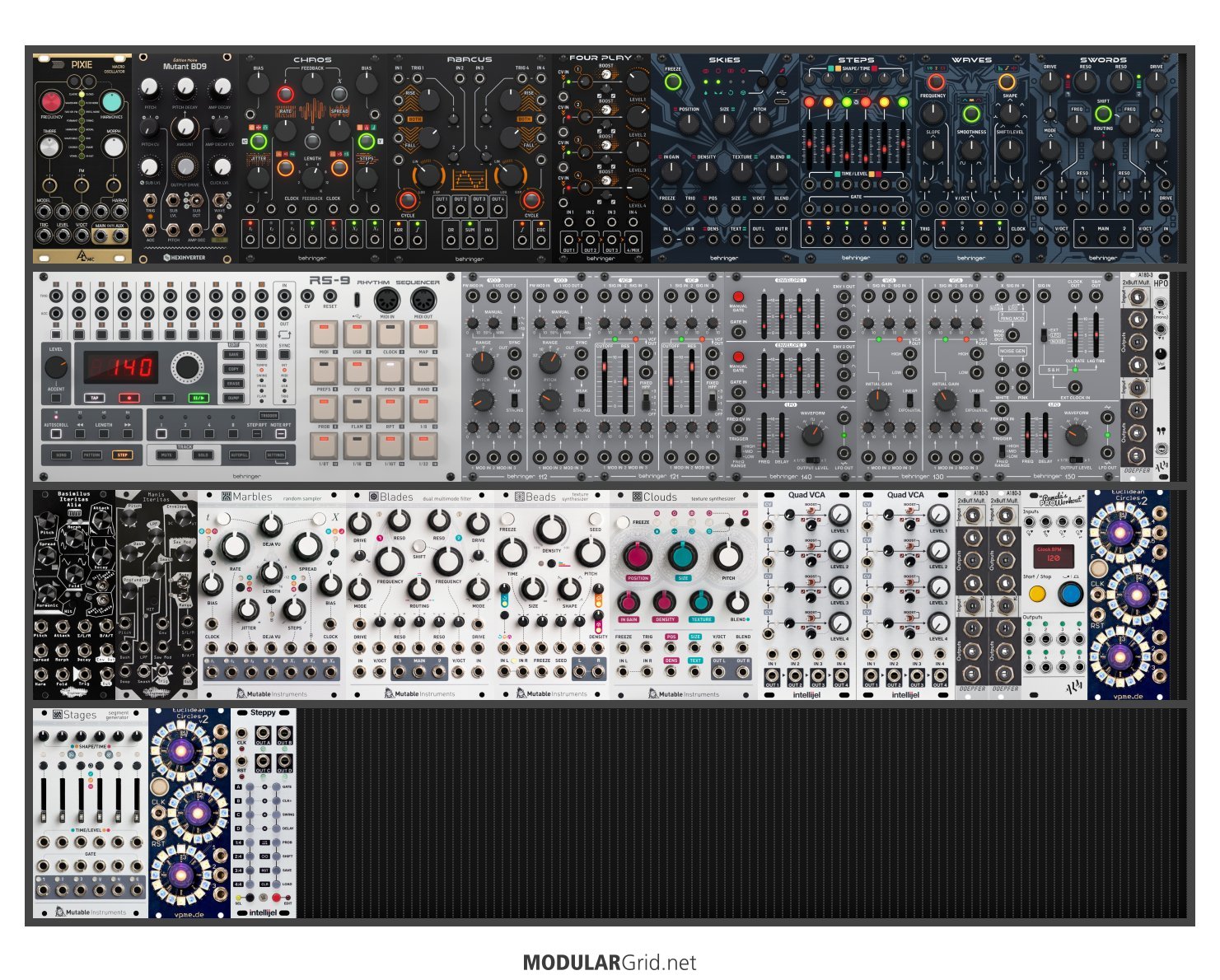The image size is (1220, 980).
Task: Click the white Morph knob on Pixie
Action: (114, 146)
